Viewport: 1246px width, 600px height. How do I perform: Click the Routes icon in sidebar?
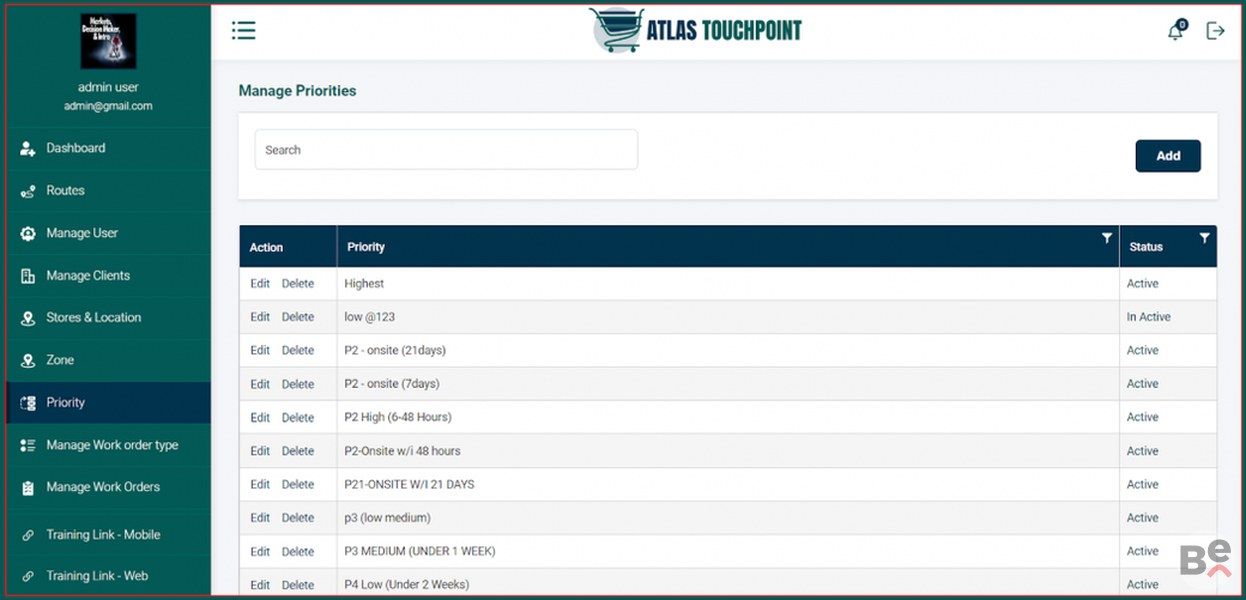(28, 191)
